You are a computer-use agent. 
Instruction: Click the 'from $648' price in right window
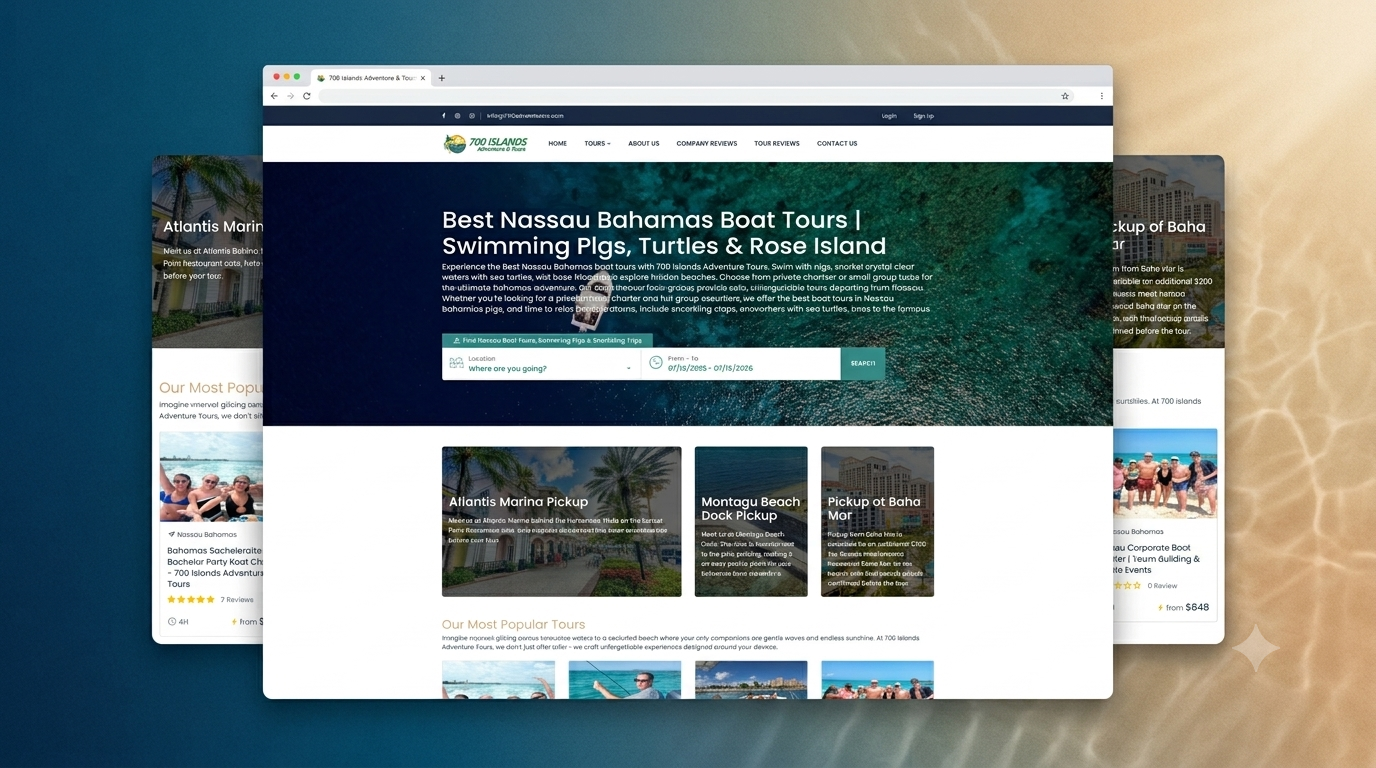1184,607
